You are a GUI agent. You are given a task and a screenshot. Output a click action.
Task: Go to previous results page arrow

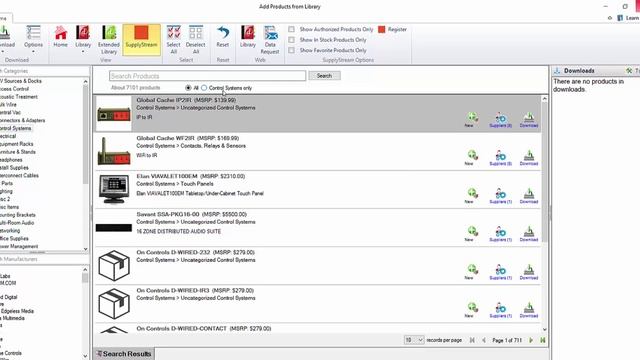(x=484, y=340)
